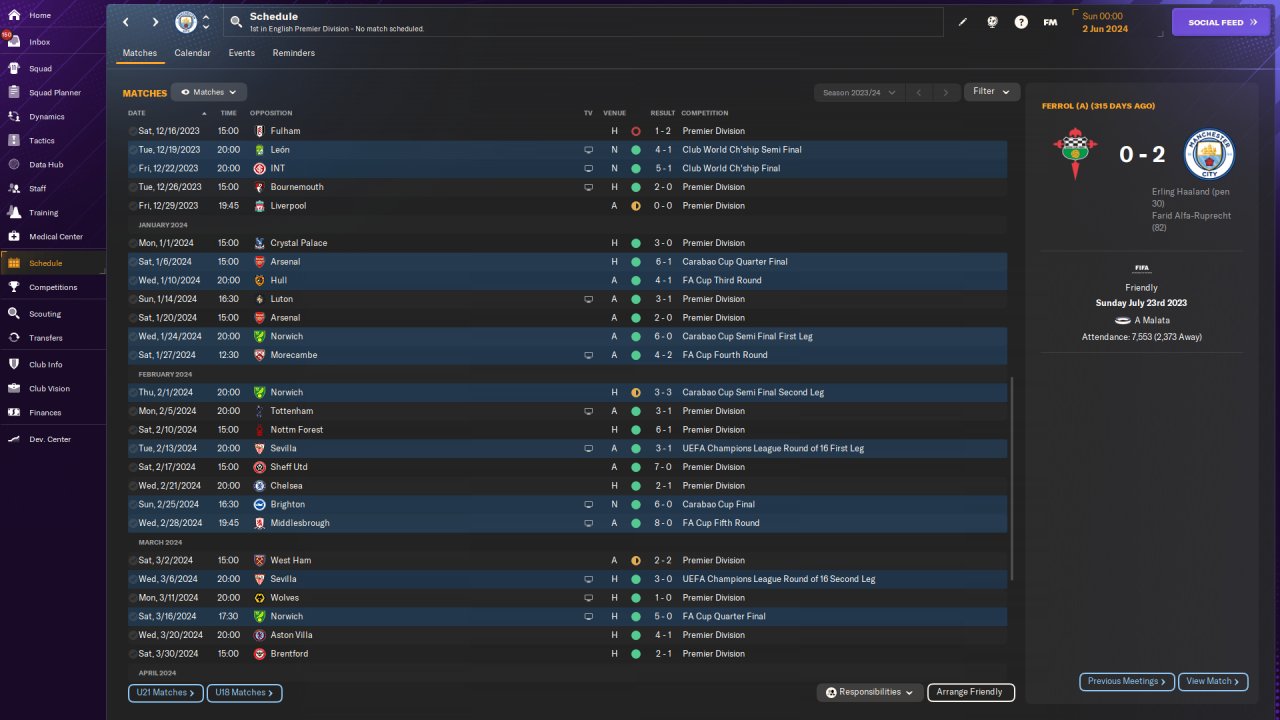Open the Filter dropdown

tap(992, 92)
